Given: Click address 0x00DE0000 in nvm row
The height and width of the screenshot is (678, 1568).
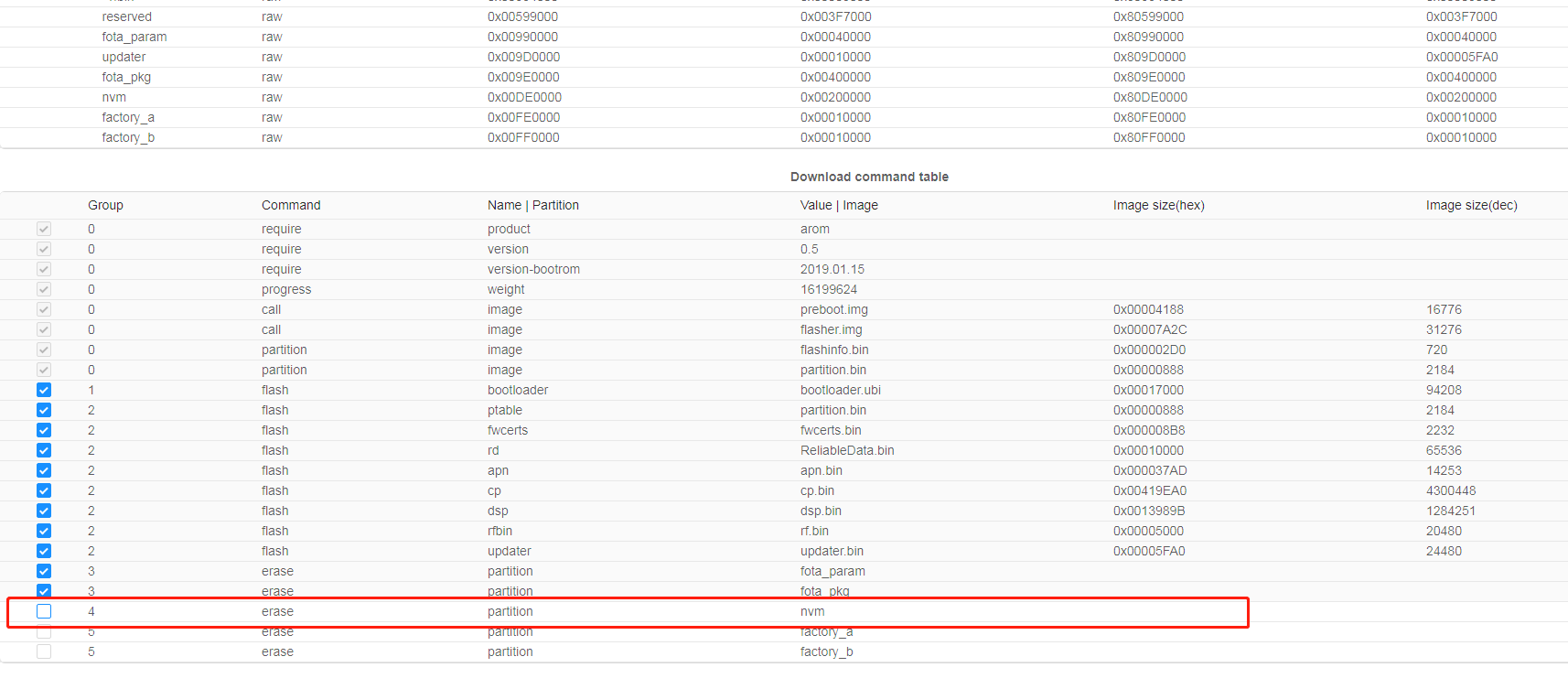Looking at the screenshot, I should click(x=524, y=97).
